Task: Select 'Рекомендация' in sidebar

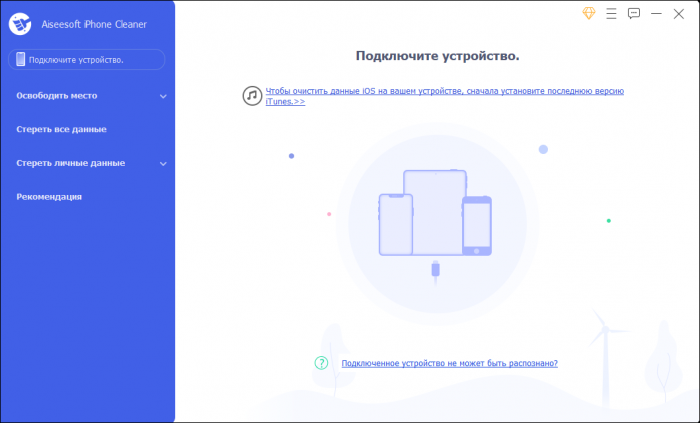Action: click(x=49, y=197)
